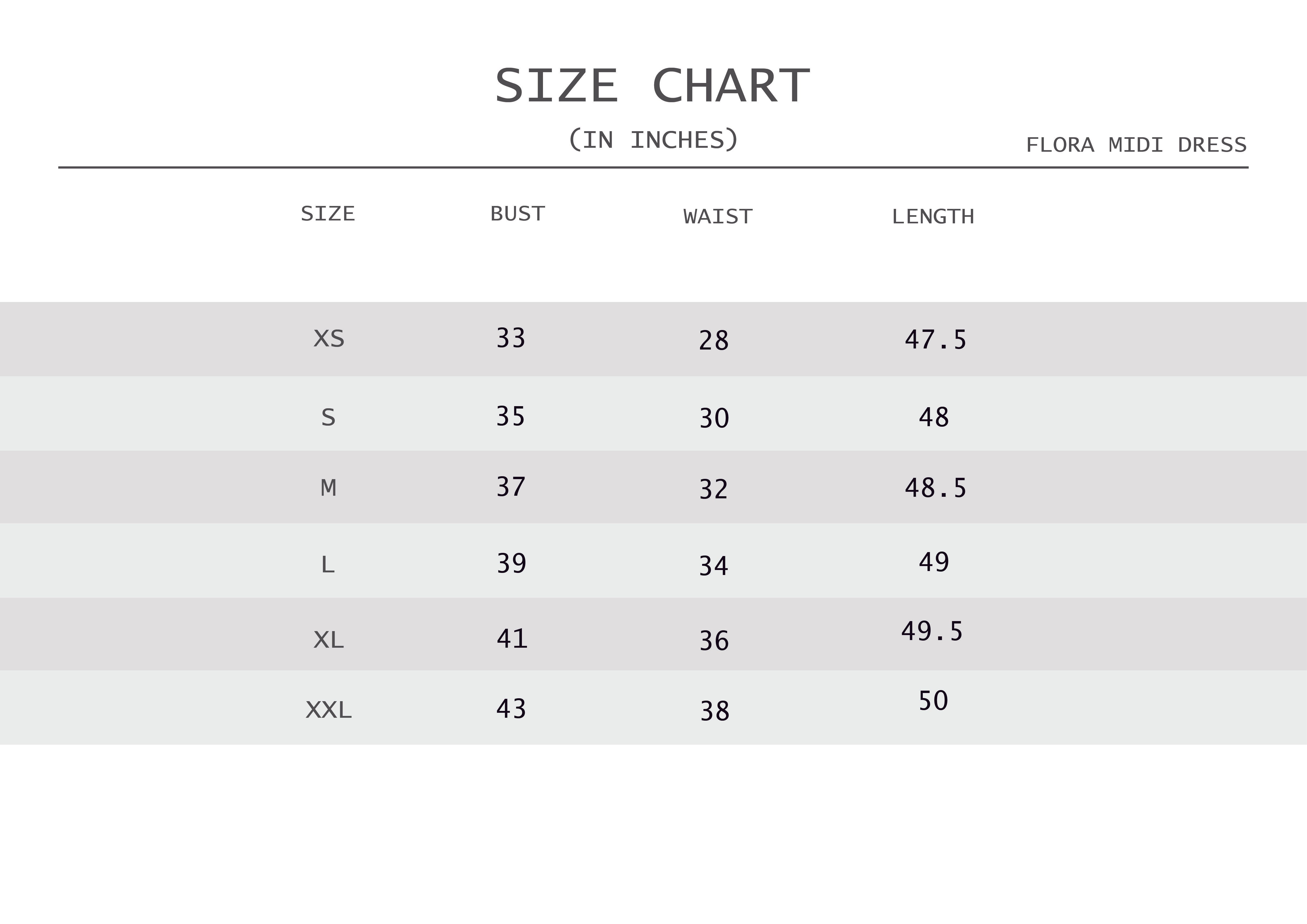The image size is (1307, 924).
Task: Click the SIZE column header
Action: [328, 214]
